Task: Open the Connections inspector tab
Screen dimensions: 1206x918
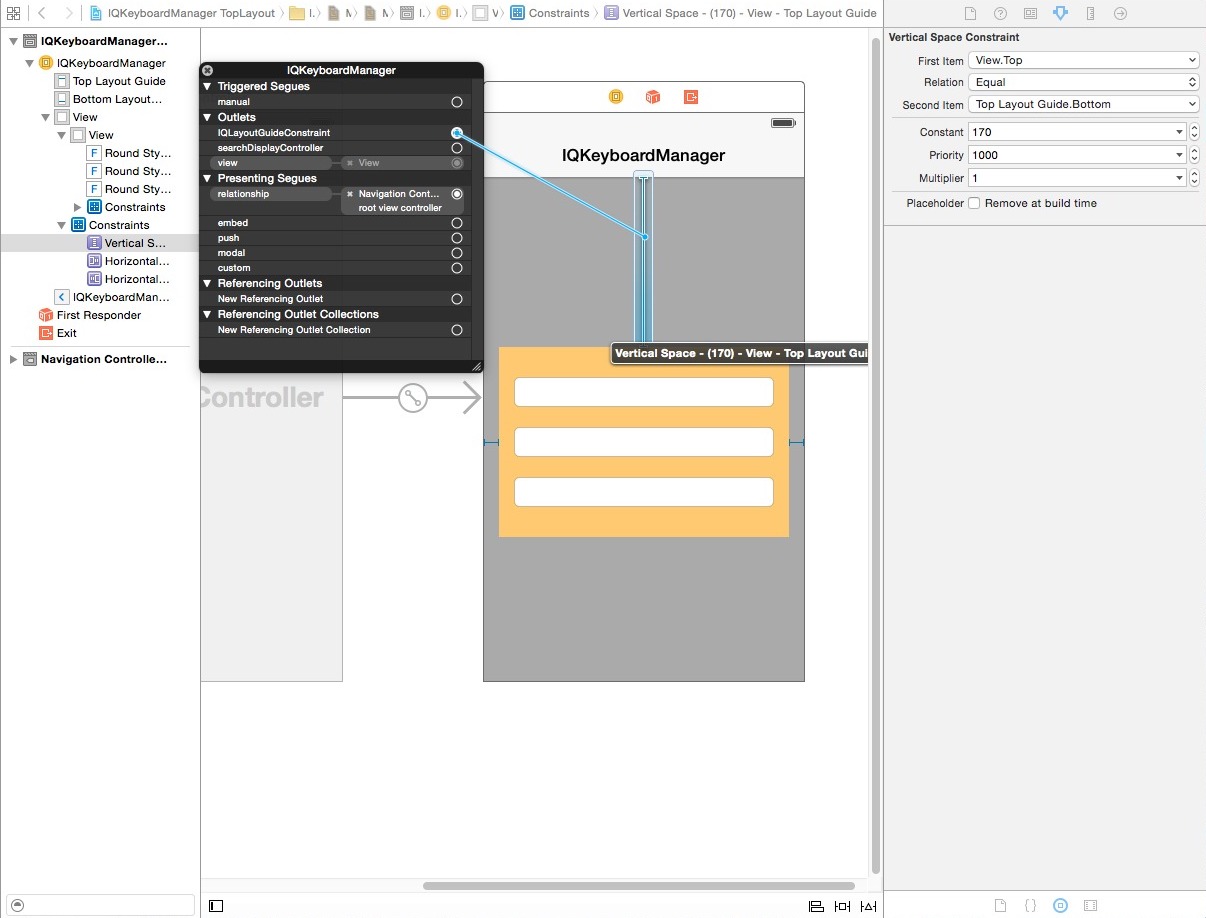Action: 1120,14
